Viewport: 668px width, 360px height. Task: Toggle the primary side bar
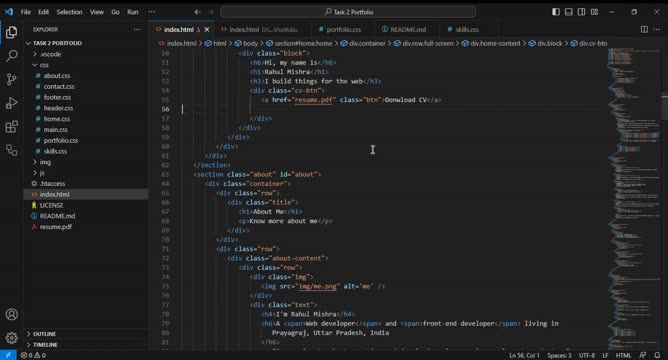click(556, 12)
